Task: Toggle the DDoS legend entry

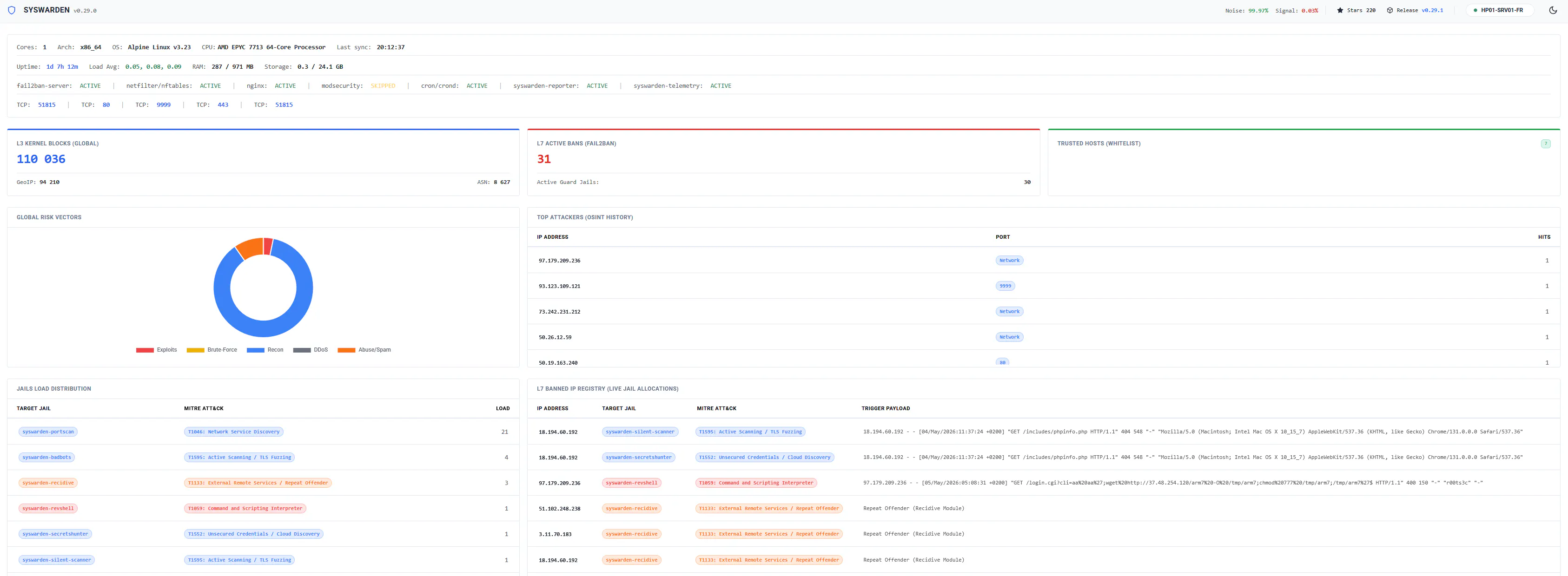Action: (311, 350)
